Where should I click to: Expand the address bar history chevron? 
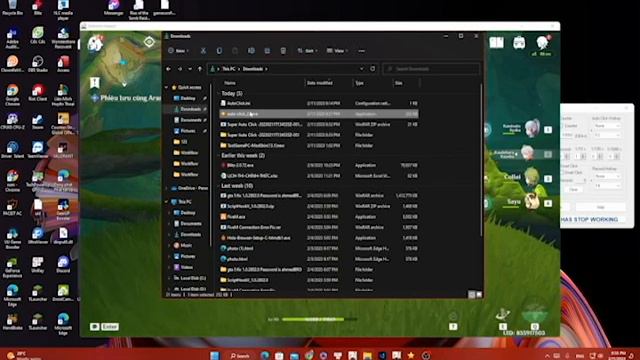pyautogui.click(x=361, y=69)
